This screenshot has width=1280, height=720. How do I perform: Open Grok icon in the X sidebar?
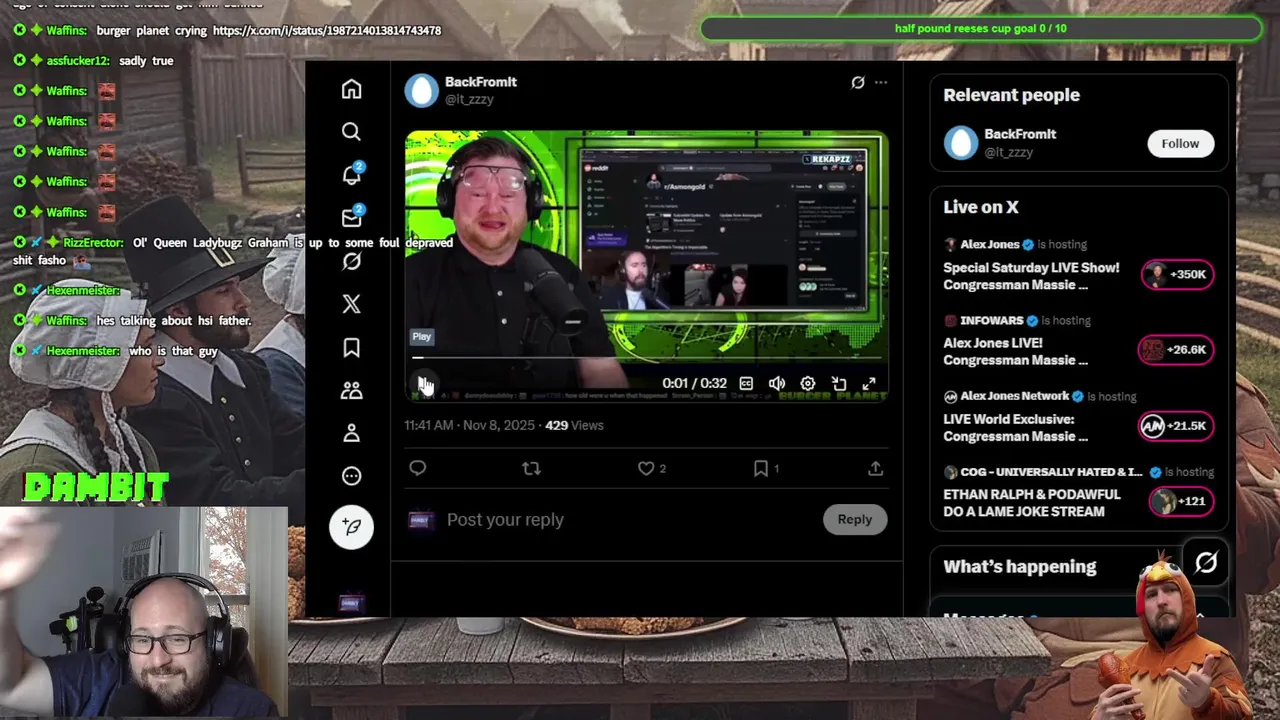[x=351, y=261]
